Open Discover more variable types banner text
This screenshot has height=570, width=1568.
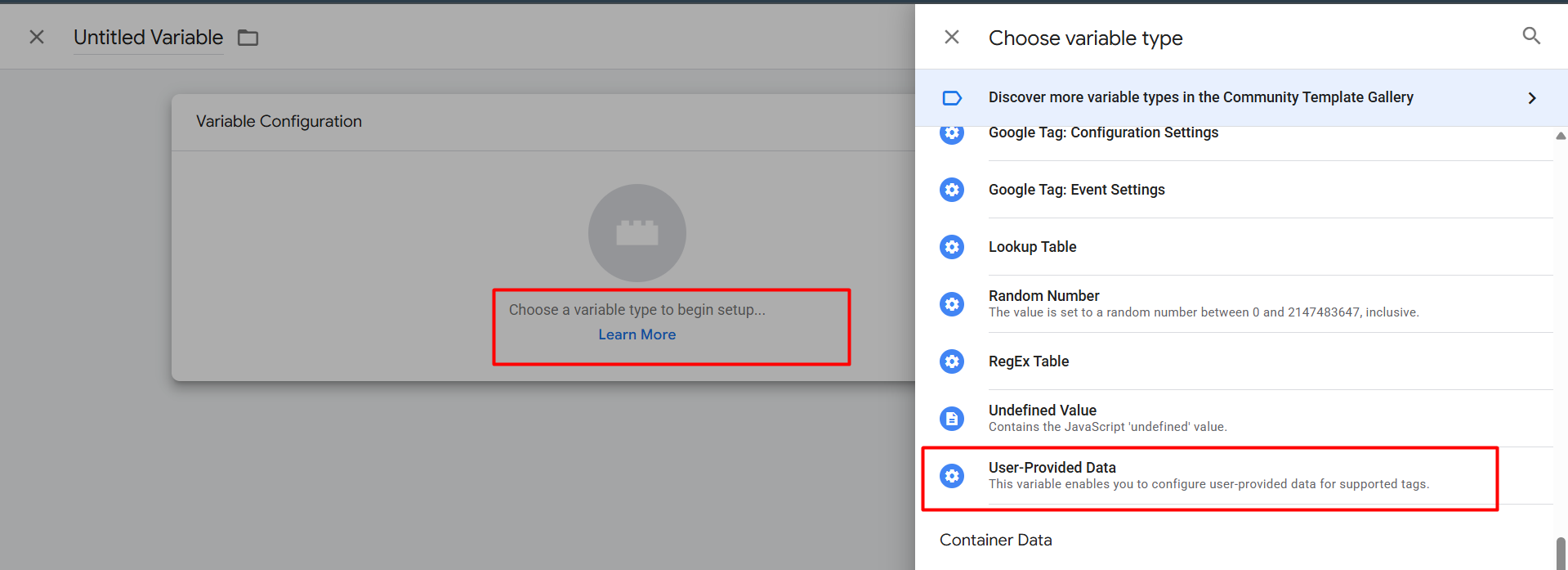click(1200, 97)
